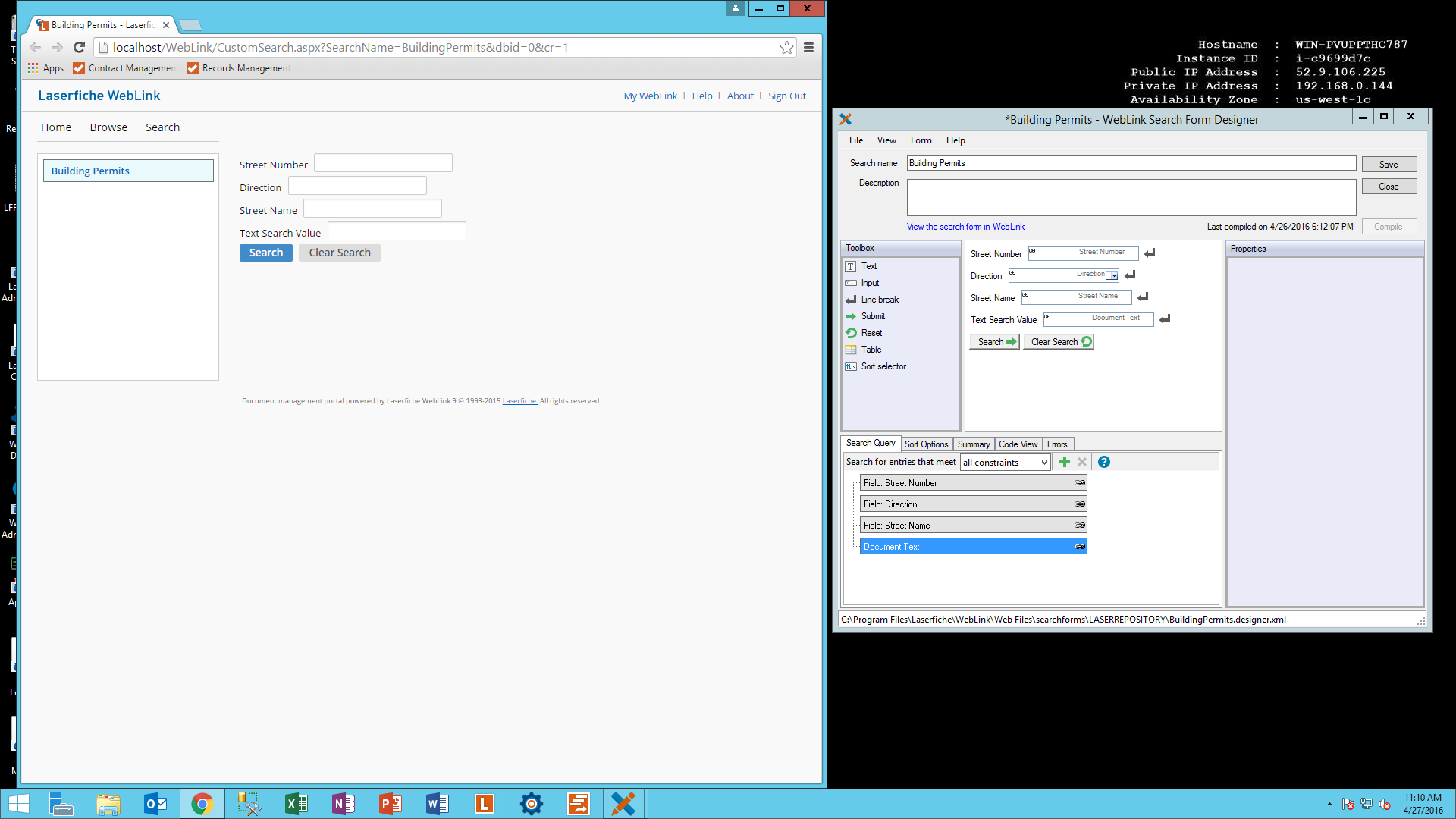Bookmark the page with the star icon
This screenshot has height=819, width=1456.
point(786,48)
